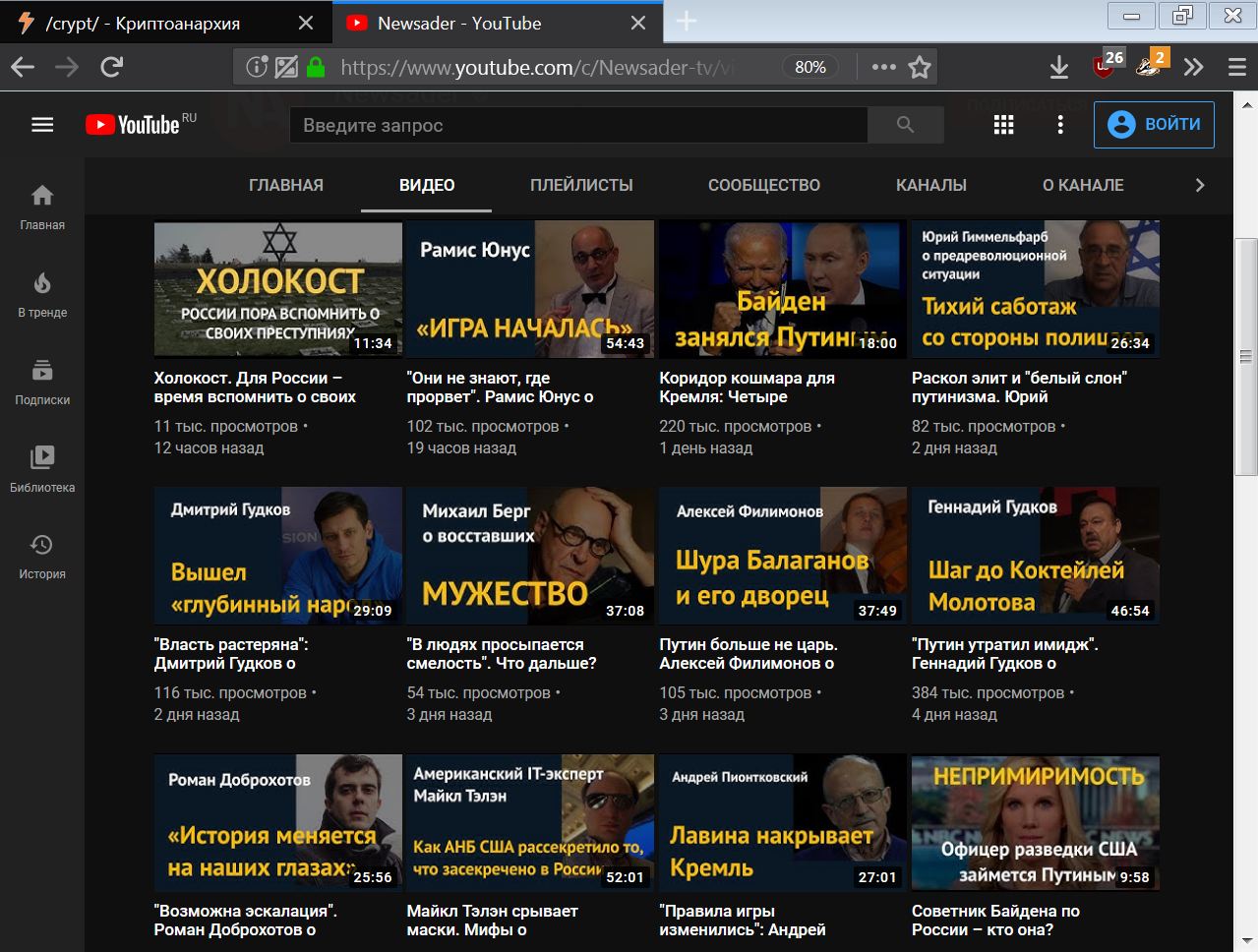
Task: Open the Лавина накрывает Кремль thumbnail
Action: click(783, 822)
